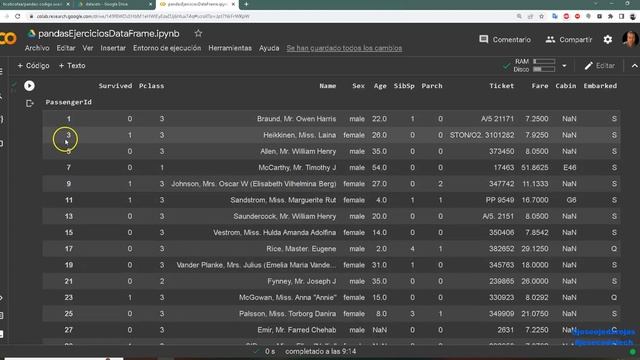Viewport: 640px width, 360px height.
Task: Click the Sex column header
Action: point(358,86)
